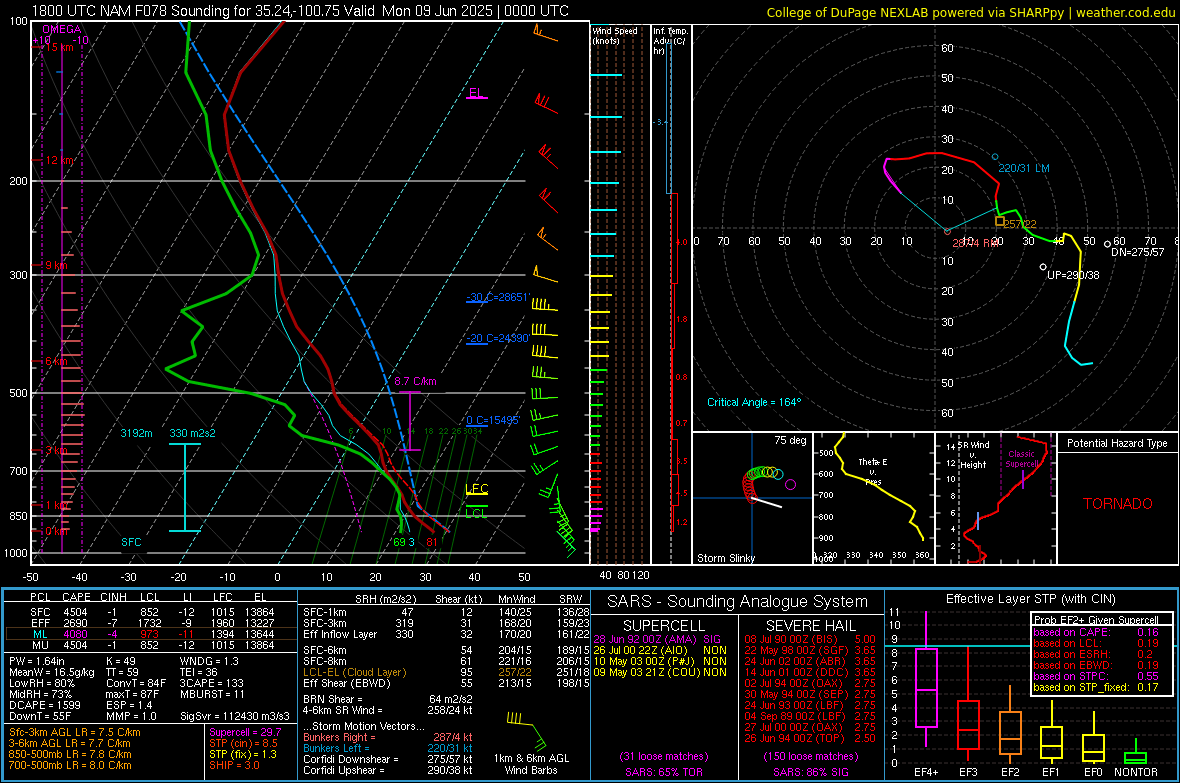The height and width of the screenshot is (783, 1180).
Task: Click 'Effective Layer STP (with CIN)' heading
Action: (1030, 599)
